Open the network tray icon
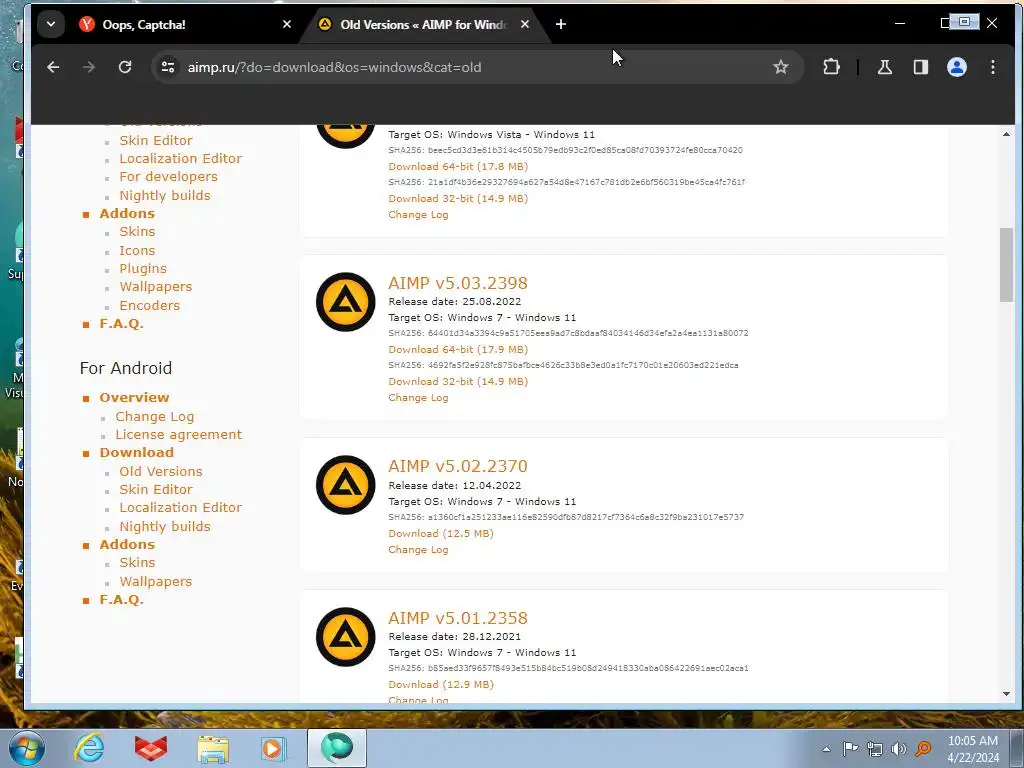Image resolution: width=1024 pixels, height=768 pixels. pyautogui.click(x=874, y=749)
